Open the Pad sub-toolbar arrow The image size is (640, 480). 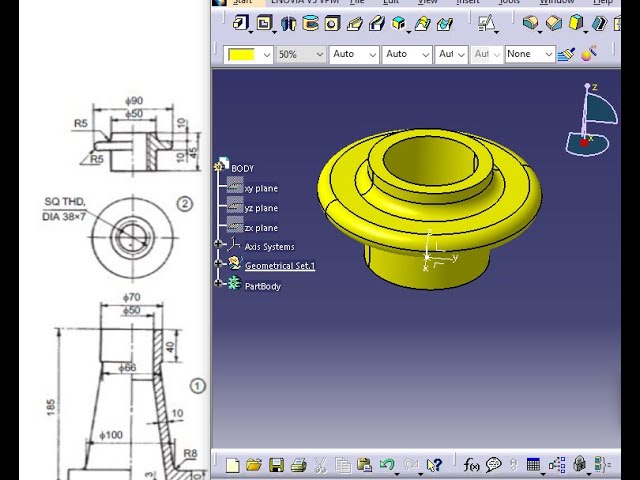[251, 32]
